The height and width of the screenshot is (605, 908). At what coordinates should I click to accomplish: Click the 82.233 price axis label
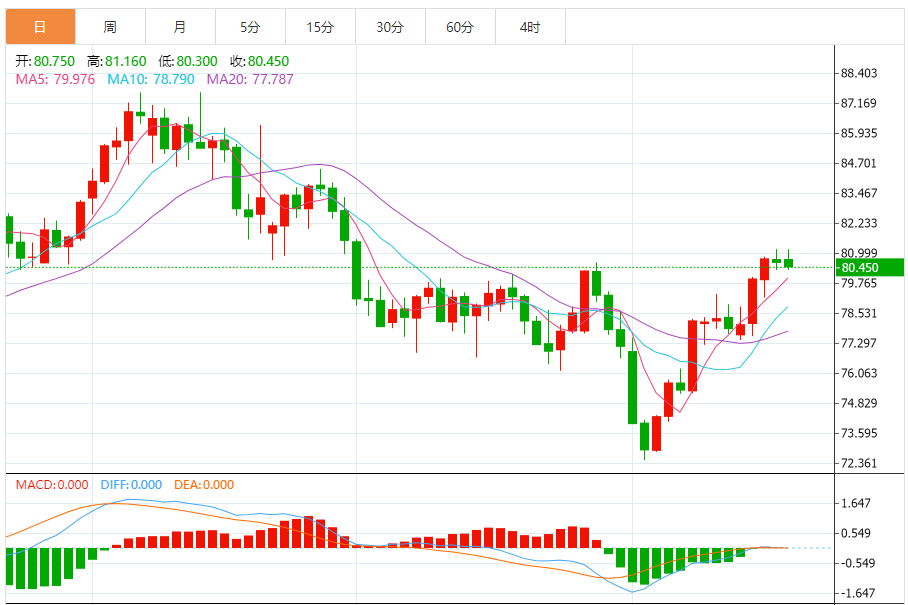click(x=859, y=223)
